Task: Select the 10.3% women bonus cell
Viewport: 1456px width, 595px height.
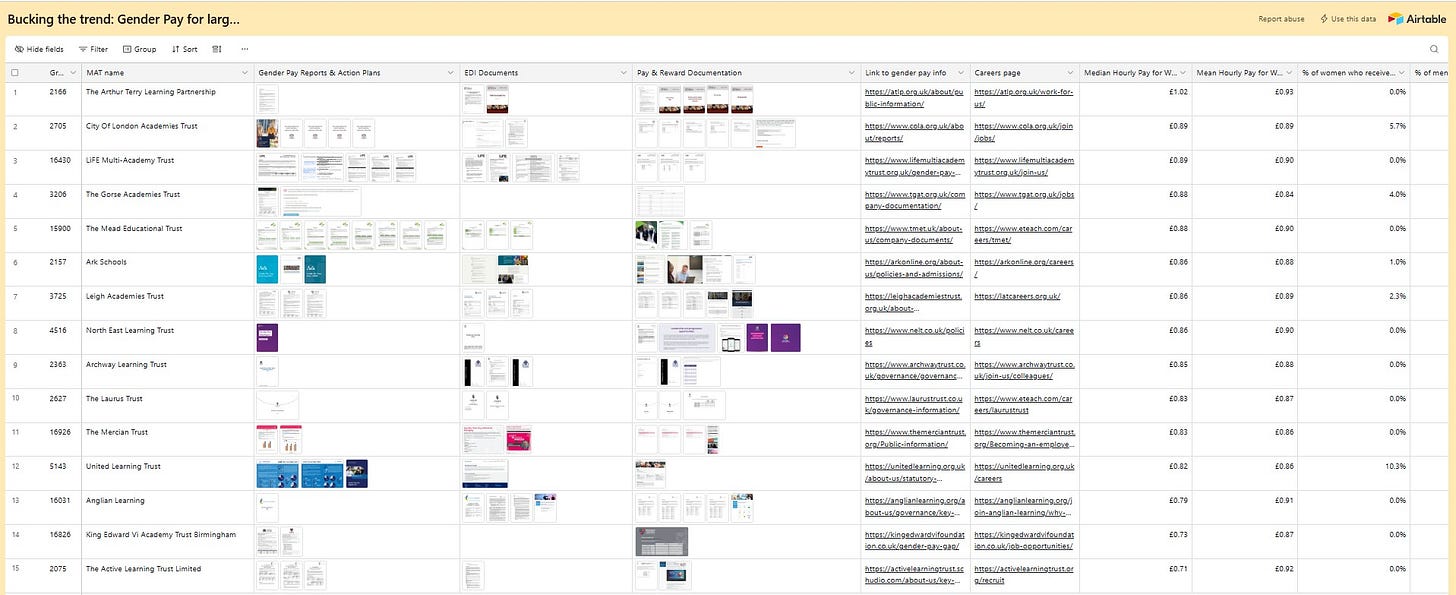Action: (x=1353, y=474)
